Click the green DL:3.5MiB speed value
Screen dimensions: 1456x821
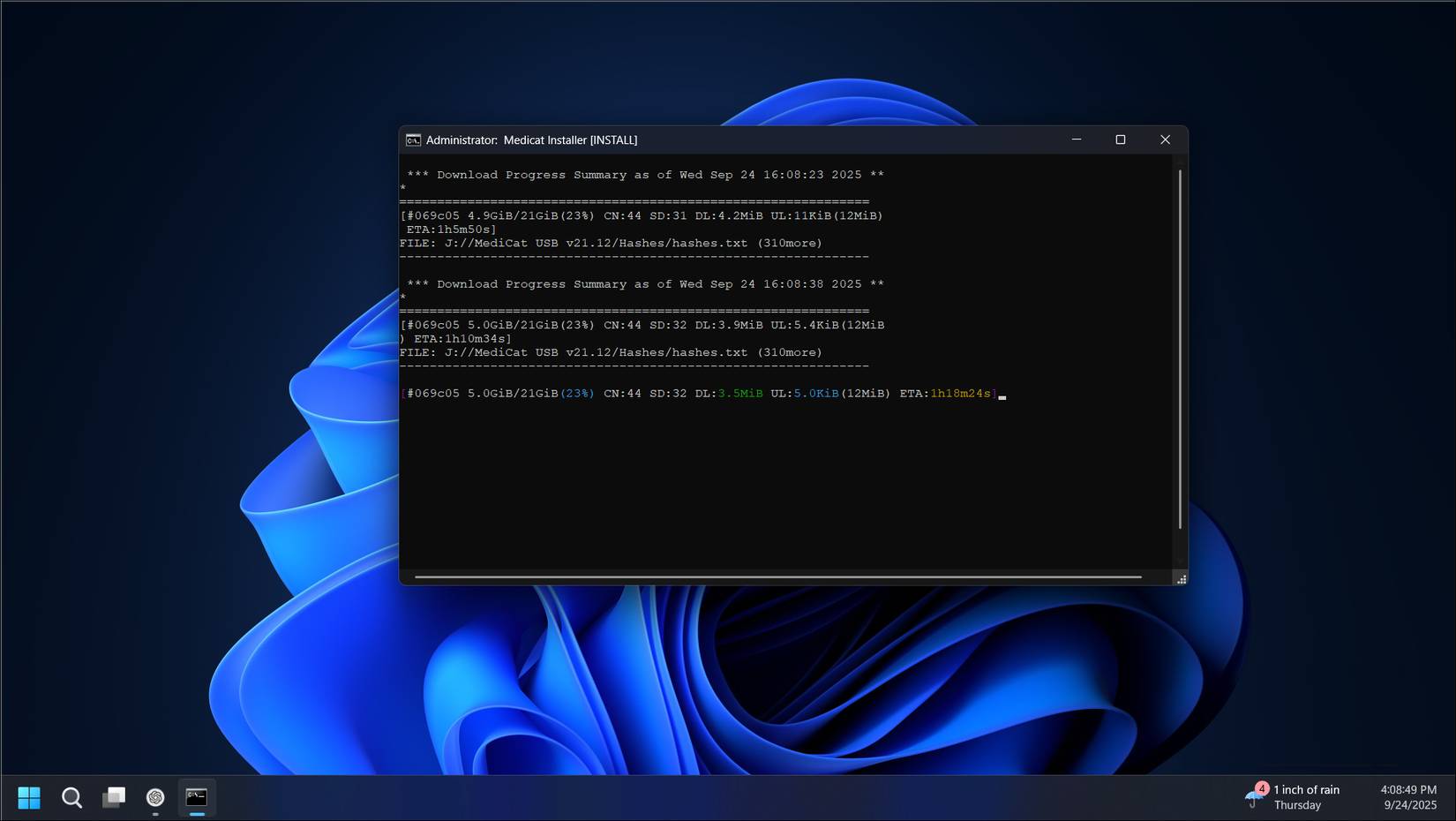[739, 394]
